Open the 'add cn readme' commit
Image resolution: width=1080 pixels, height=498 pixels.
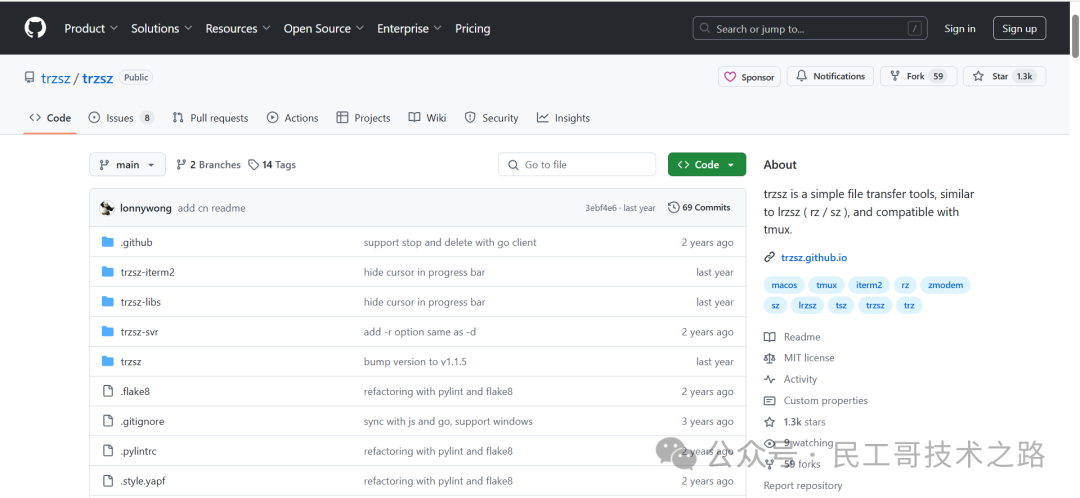pos(211,208)
